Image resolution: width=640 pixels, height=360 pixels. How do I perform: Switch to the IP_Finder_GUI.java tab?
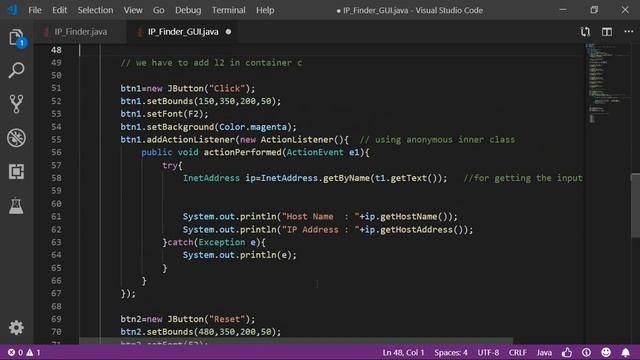coord(183,32)
